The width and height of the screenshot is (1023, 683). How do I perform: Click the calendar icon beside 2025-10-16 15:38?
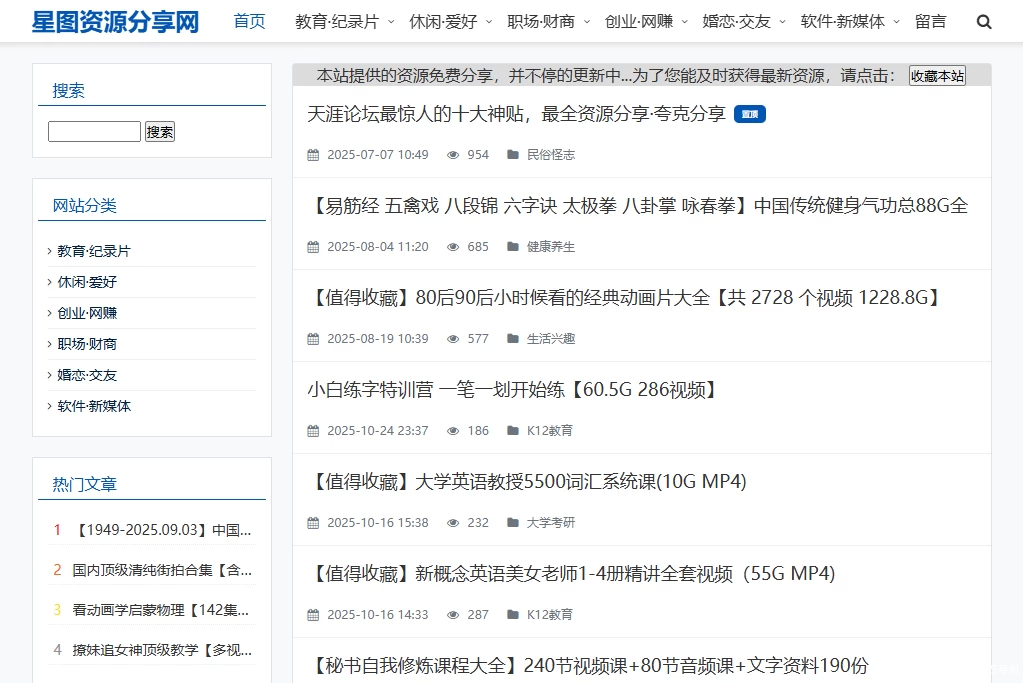tap(311, 523)
